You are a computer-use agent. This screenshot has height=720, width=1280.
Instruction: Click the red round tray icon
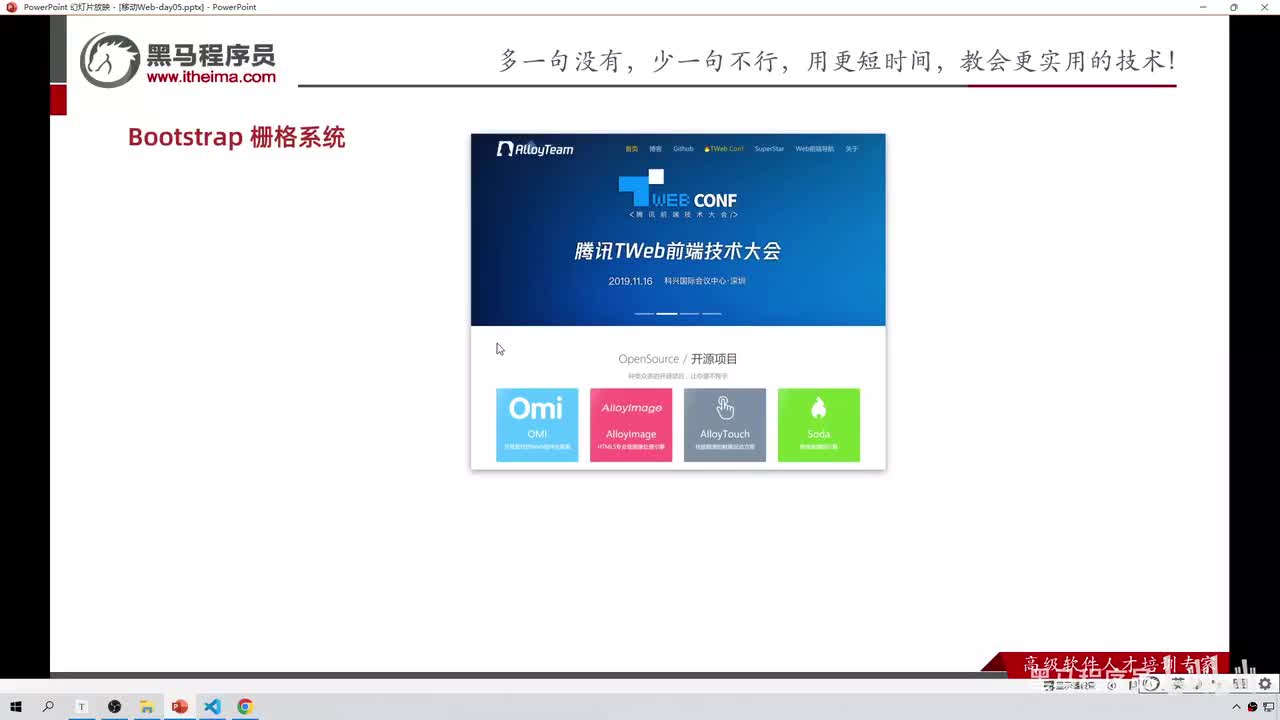coord(1253,707)
